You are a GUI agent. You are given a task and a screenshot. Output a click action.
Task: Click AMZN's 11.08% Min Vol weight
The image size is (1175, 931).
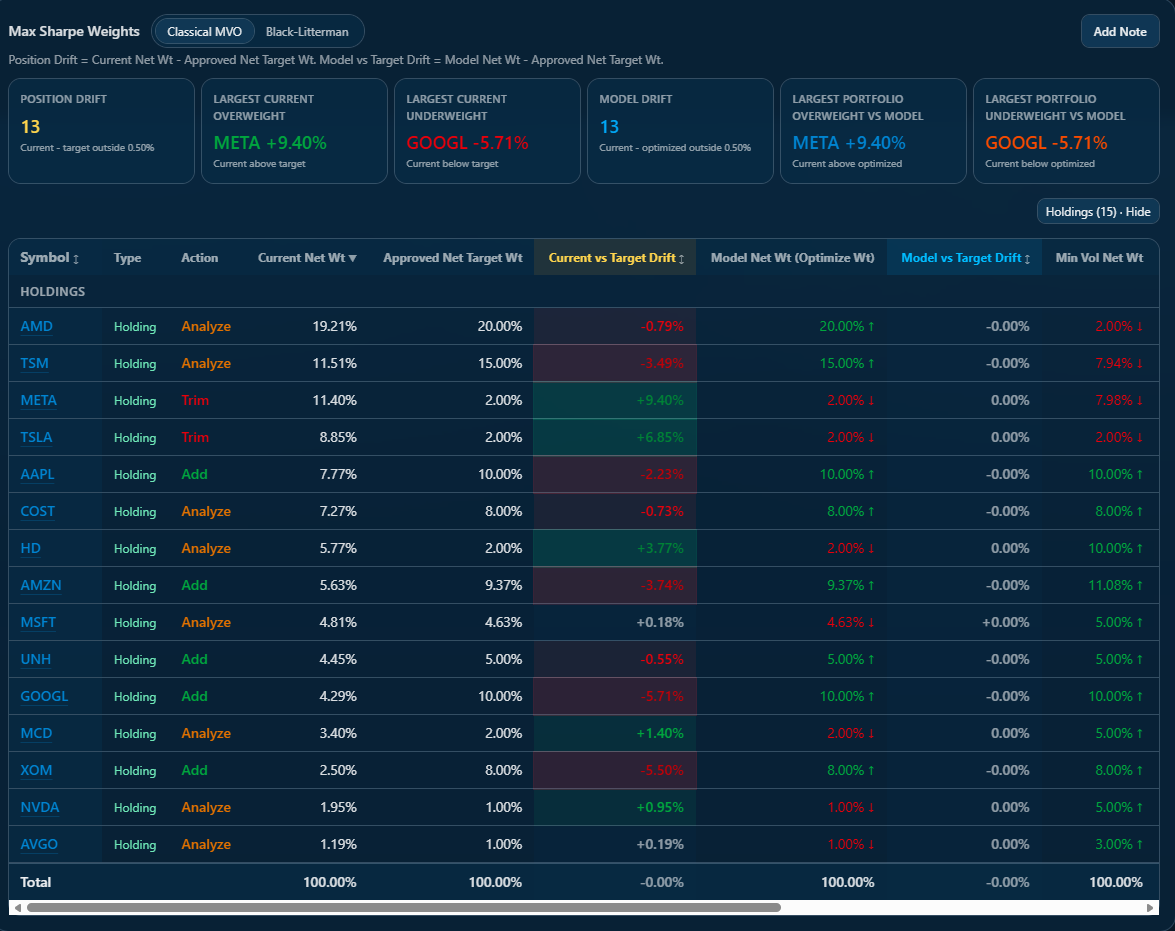[1115, 585]
